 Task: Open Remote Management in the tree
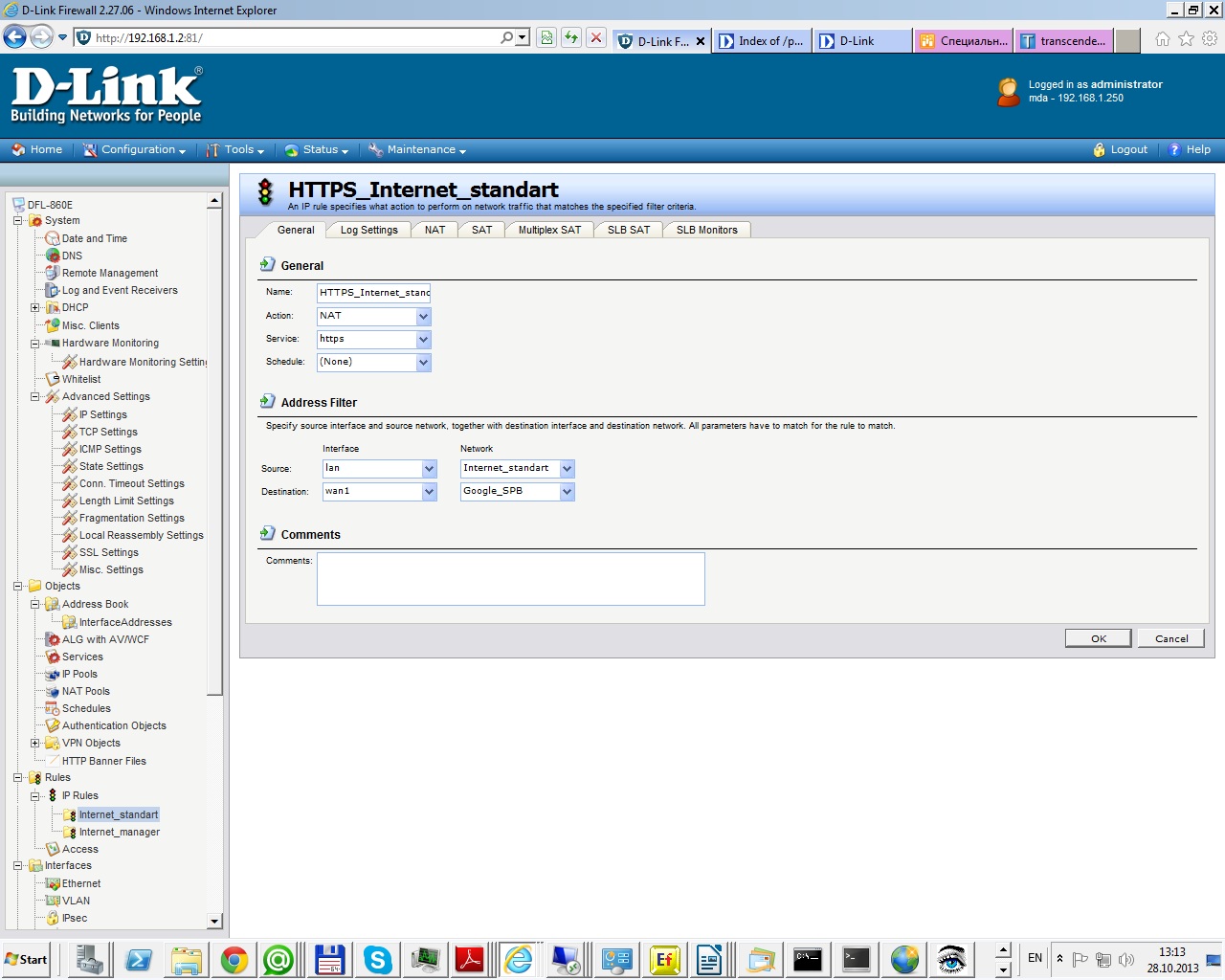coord(110,273)
